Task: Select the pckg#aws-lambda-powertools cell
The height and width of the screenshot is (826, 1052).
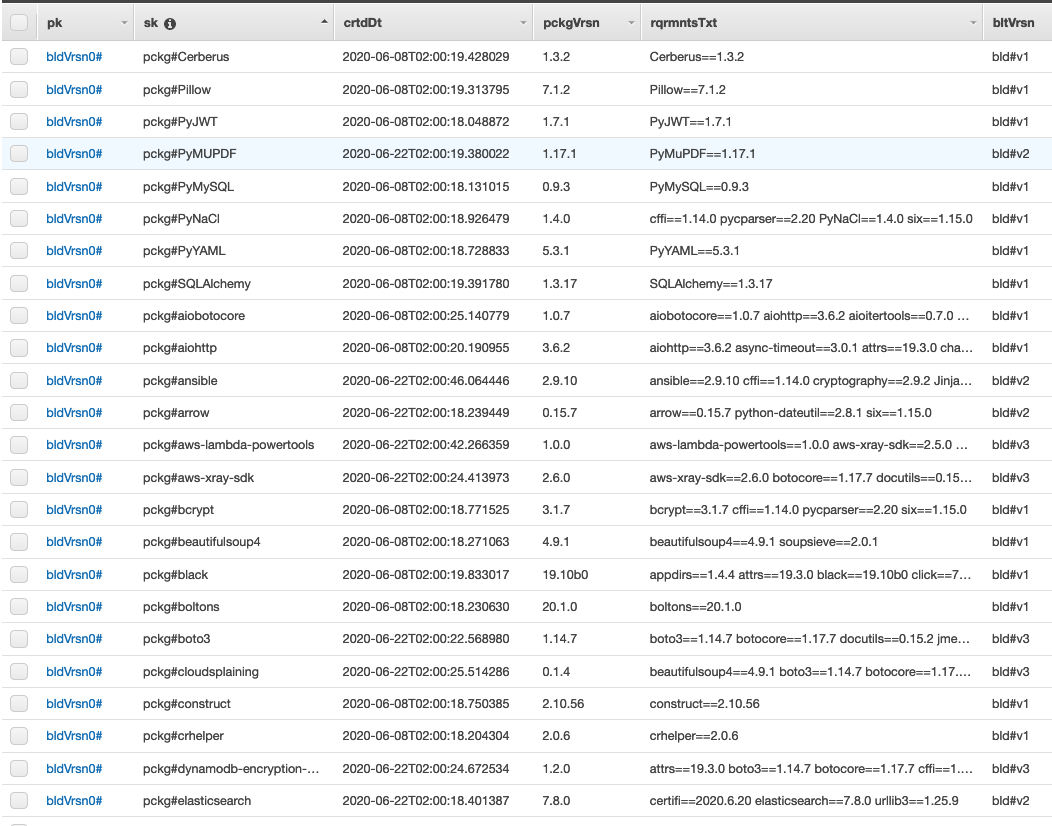Action: coord(228,445)
